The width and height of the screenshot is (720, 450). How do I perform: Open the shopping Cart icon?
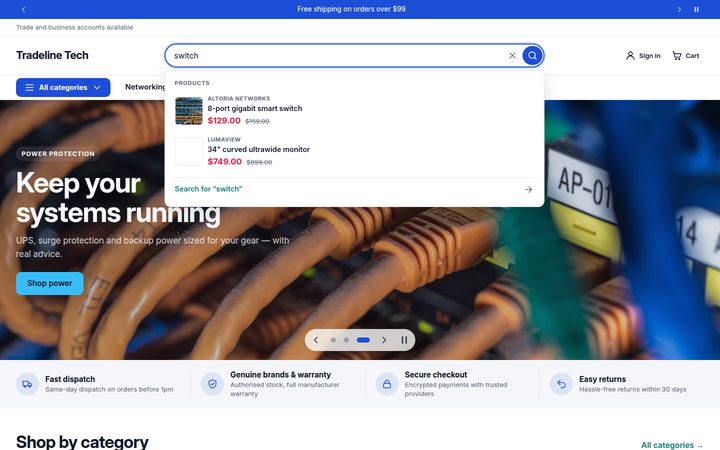677,56
